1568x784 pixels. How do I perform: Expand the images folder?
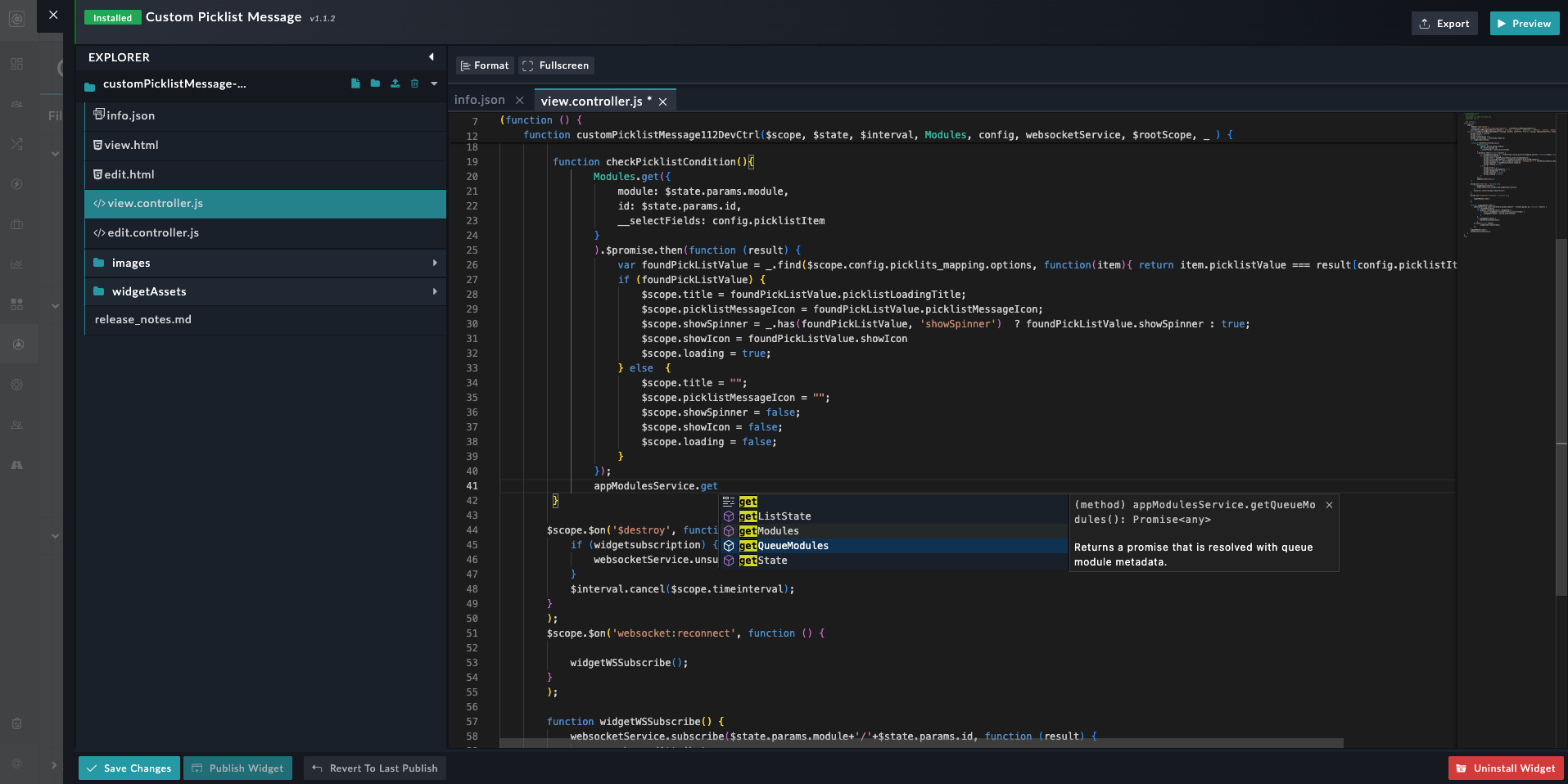(434, 263)
